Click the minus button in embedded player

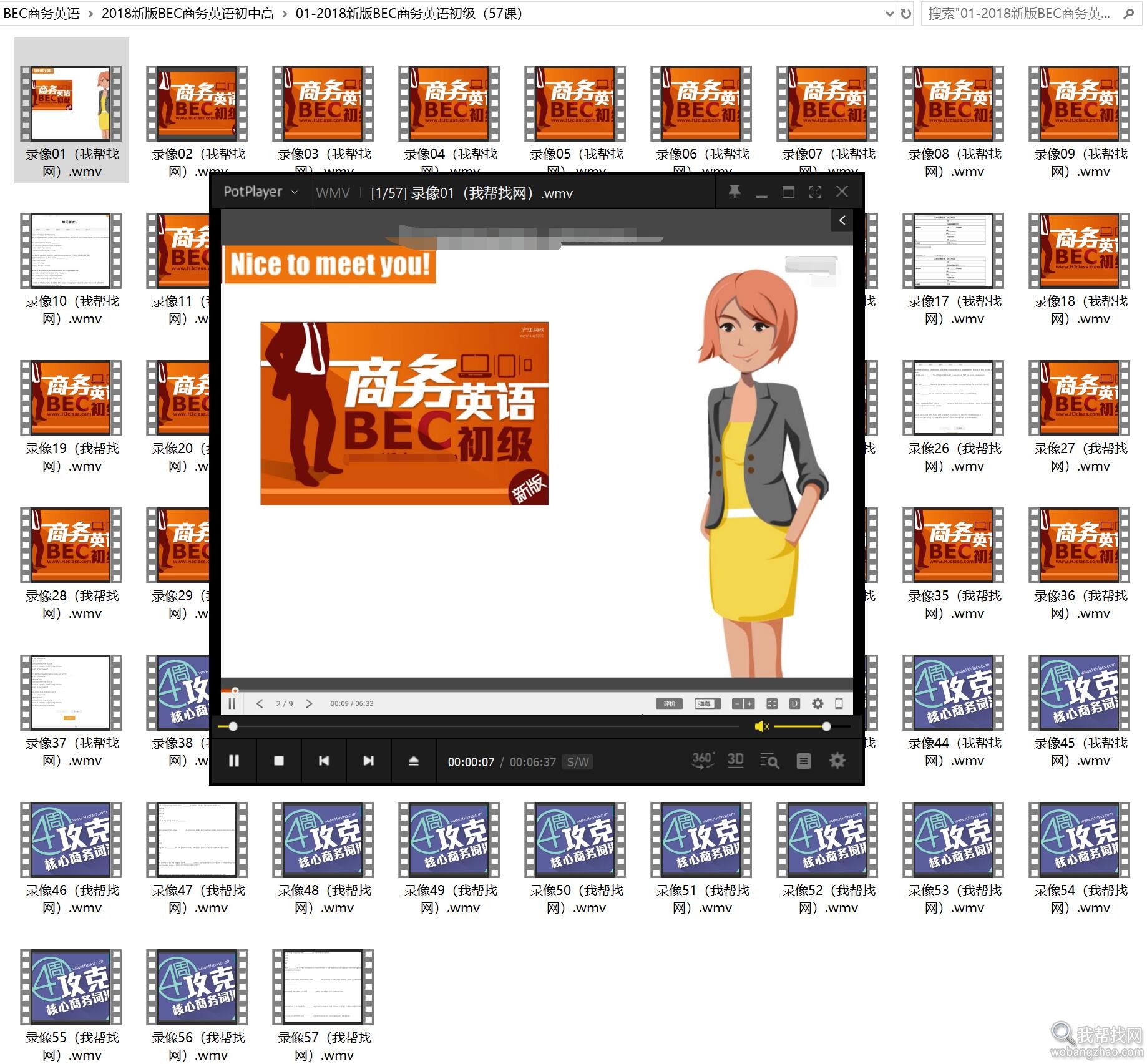click(x=737, y=703)
